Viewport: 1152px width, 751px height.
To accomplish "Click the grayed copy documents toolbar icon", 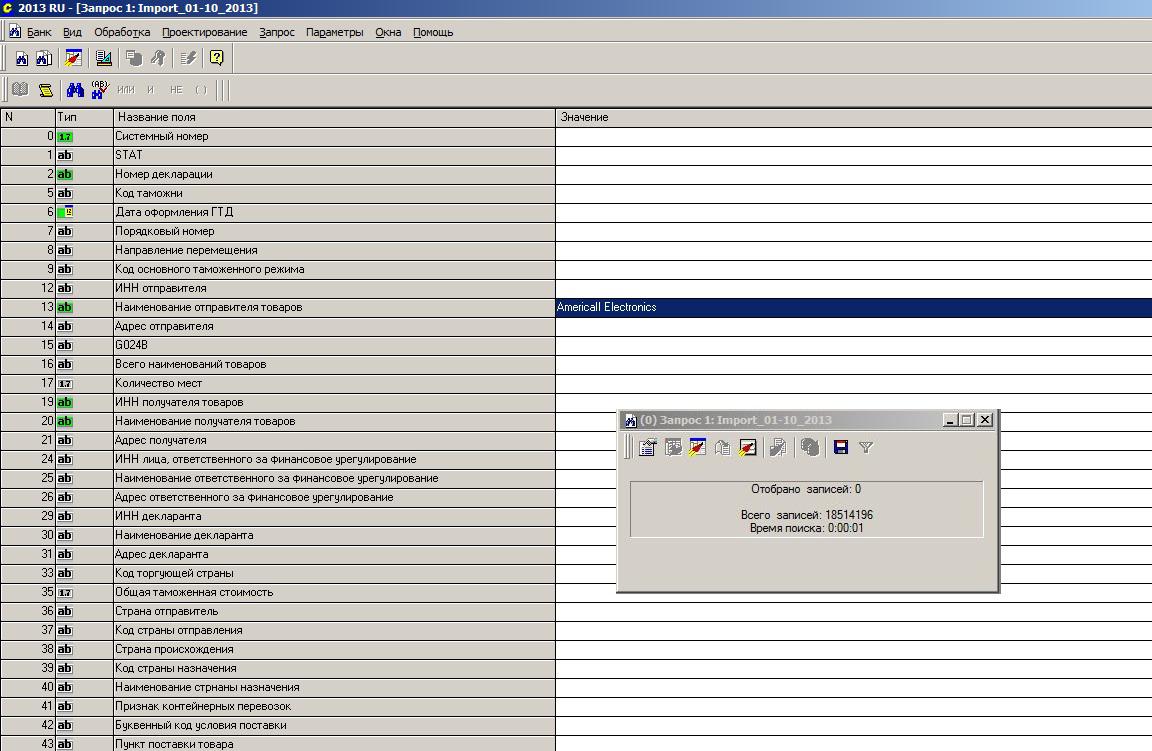I will coord(134,58).
